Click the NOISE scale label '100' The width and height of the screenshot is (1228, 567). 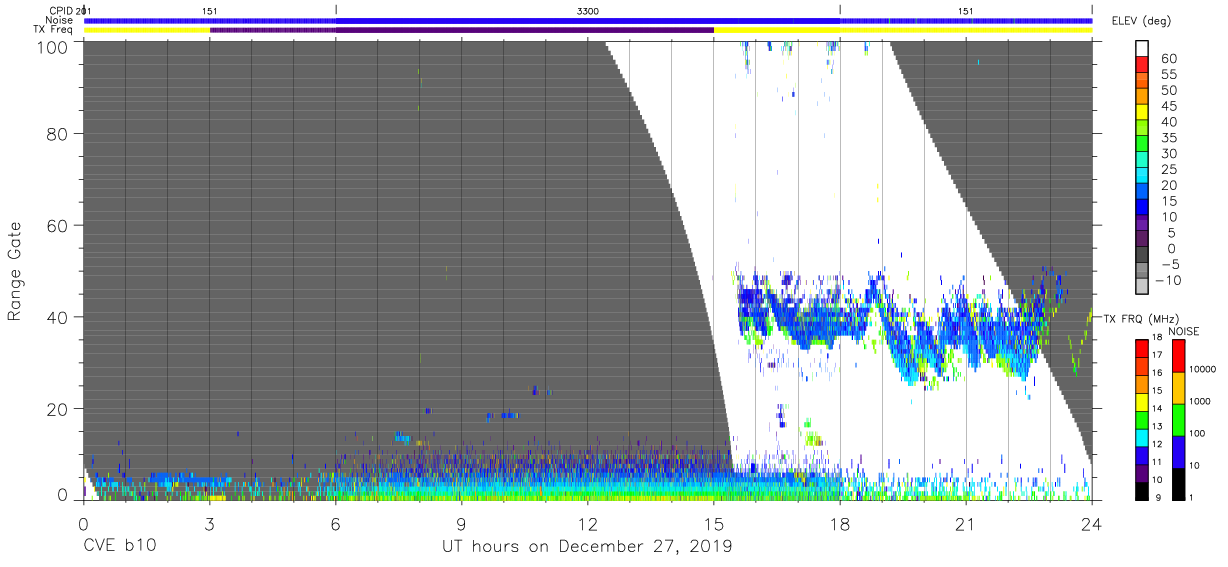(1197, 433)
